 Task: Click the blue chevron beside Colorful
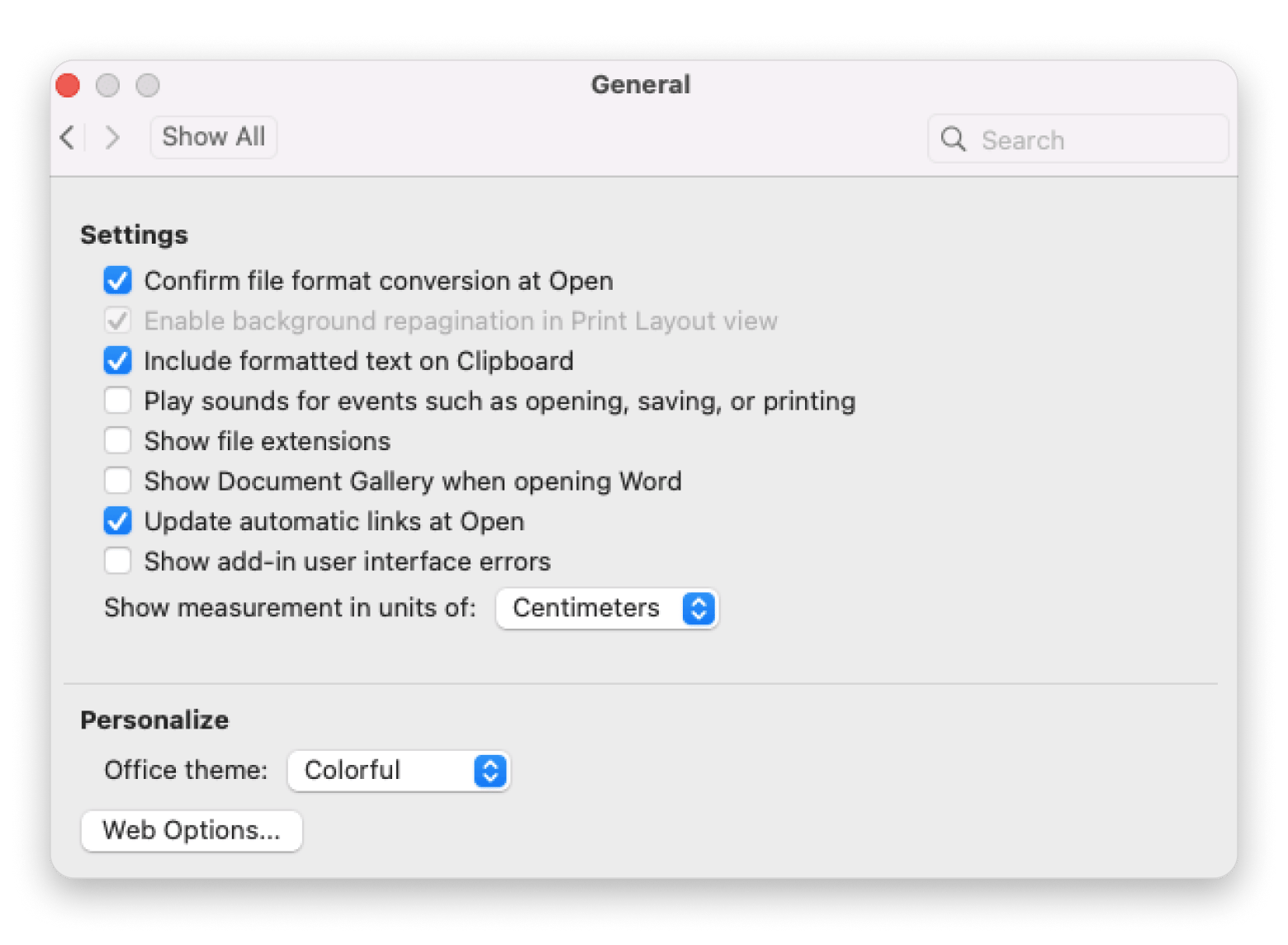tap(490, 771)
